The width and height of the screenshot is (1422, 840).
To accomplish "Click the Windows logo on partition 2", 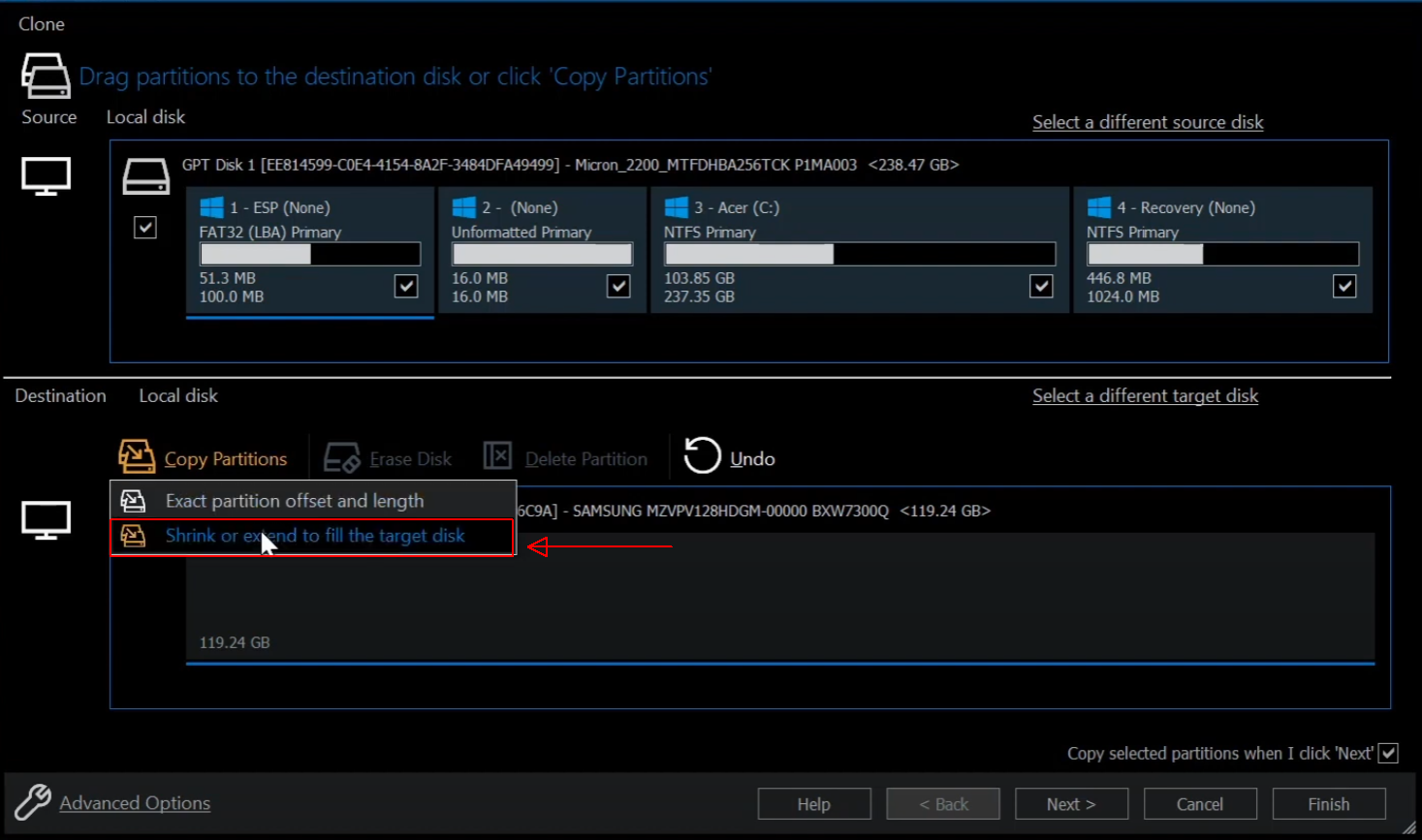I will tap(464, 207).
